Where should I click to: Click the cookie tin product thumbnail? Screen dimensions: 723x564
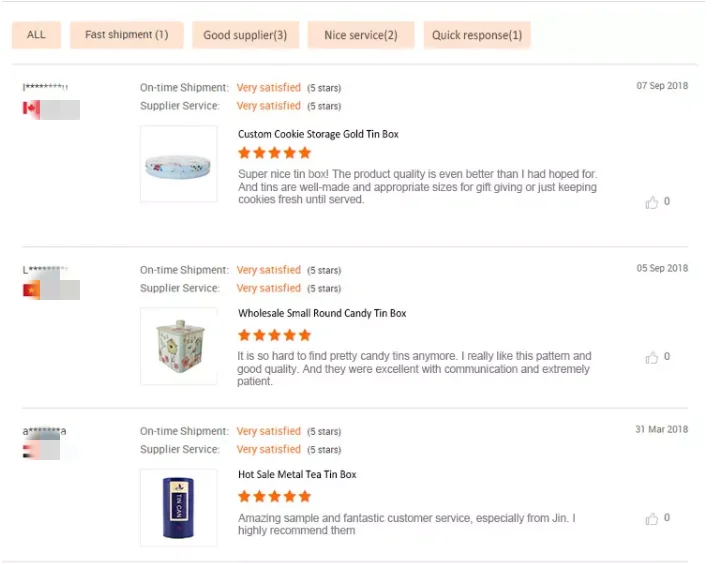tap(178, 164)
